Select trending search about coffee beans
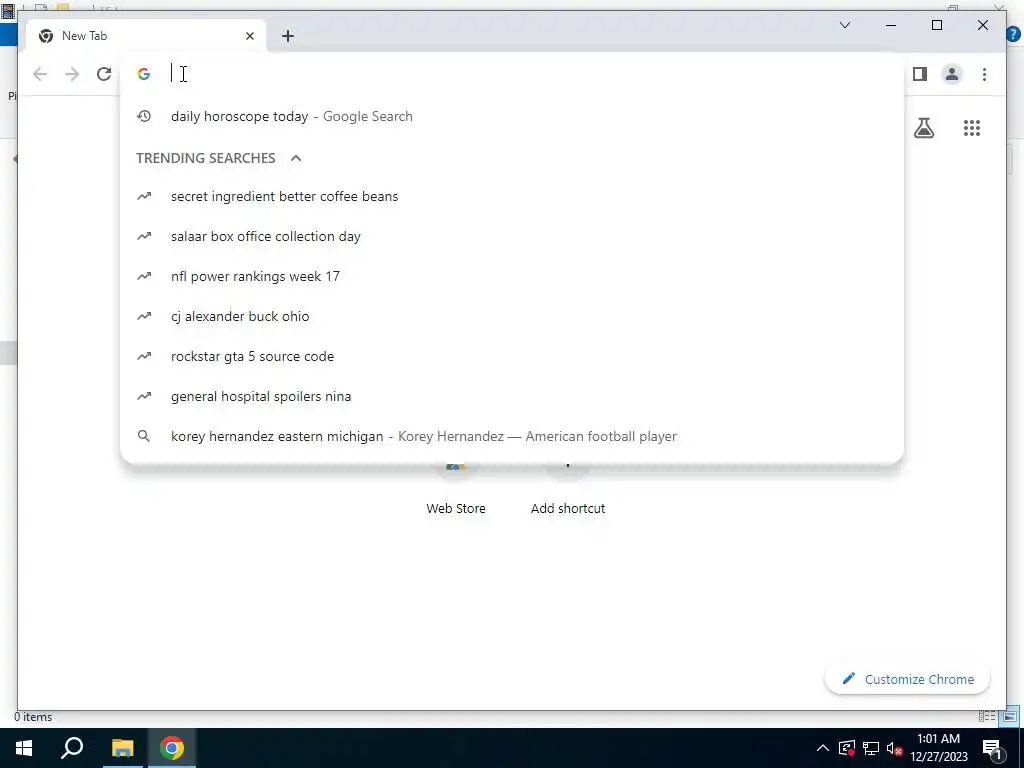This screenshot has height=768, width=1024. point(512,196)
